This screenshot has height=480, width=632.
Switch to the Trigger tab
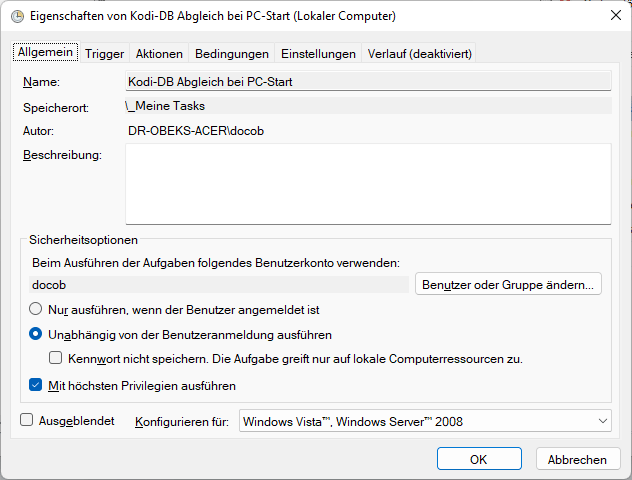pos(104,54)
